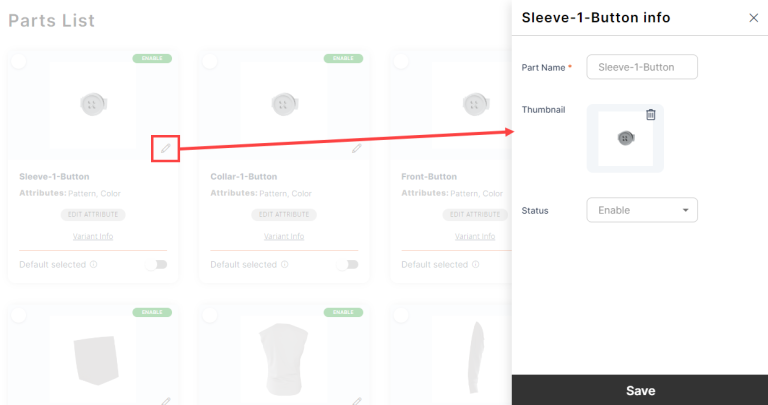Click the pencil edit icon on Collar-1-Button card
Viewport: 768px width, 405px height.
coord(357,148)
